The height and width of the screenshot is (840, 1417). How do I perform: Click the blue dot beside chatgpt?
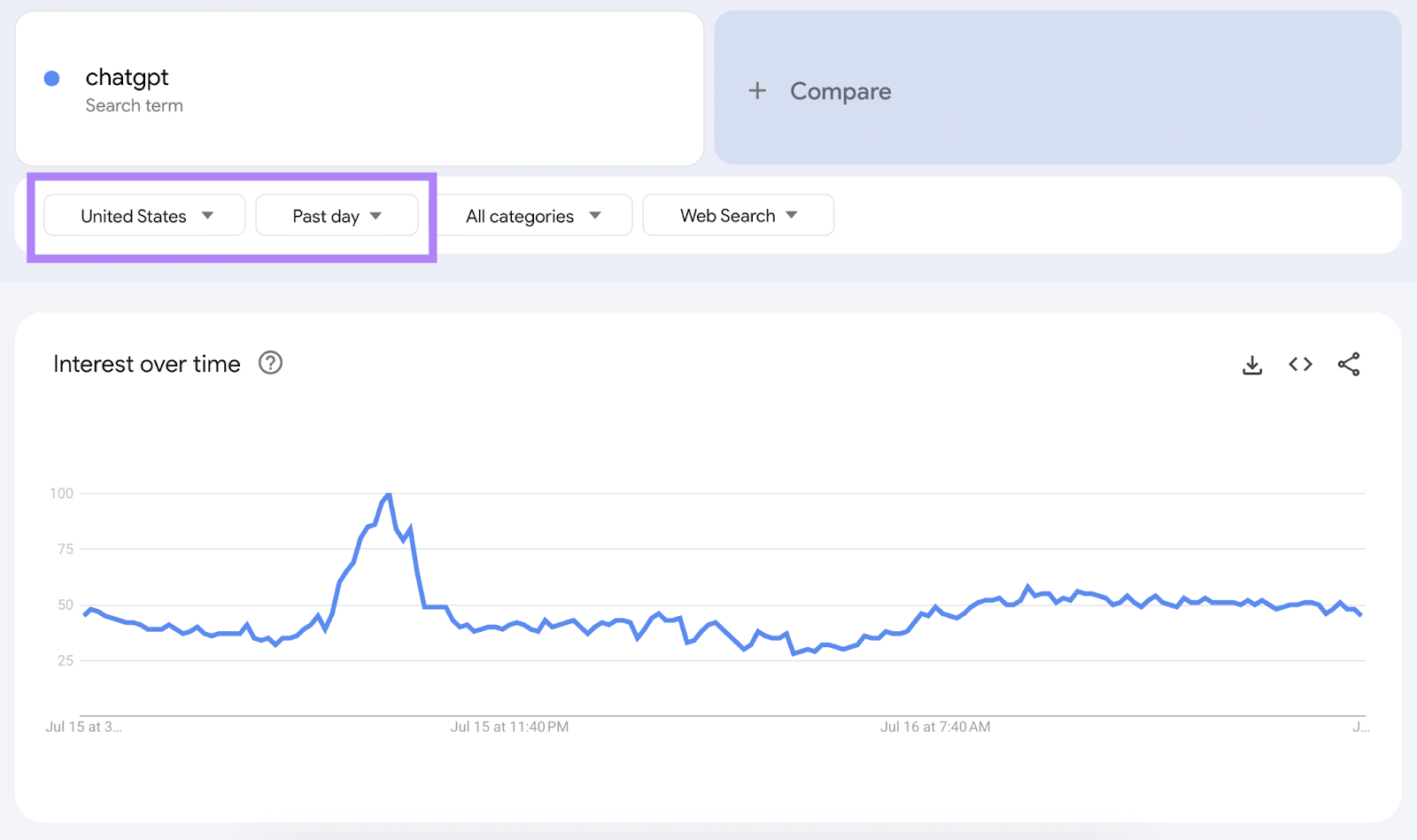coord(52,79)
